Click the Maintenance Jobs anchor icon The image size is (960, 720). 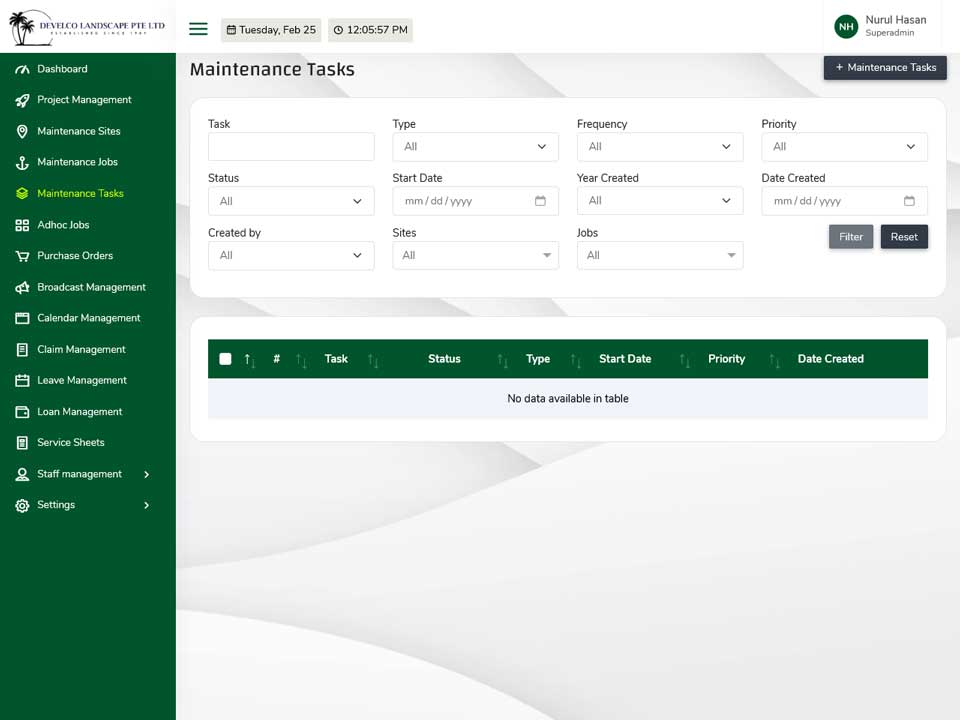[x=22, y=163]
